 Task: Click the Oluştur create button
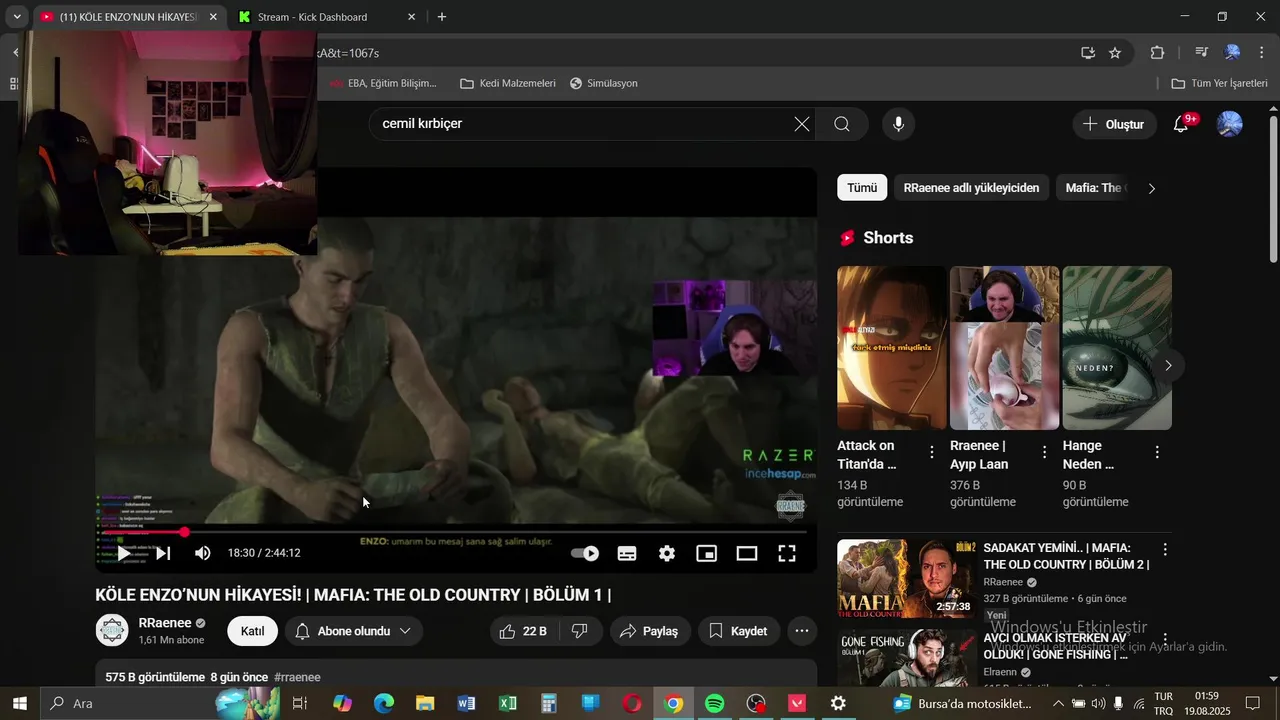pos(1114,124)
